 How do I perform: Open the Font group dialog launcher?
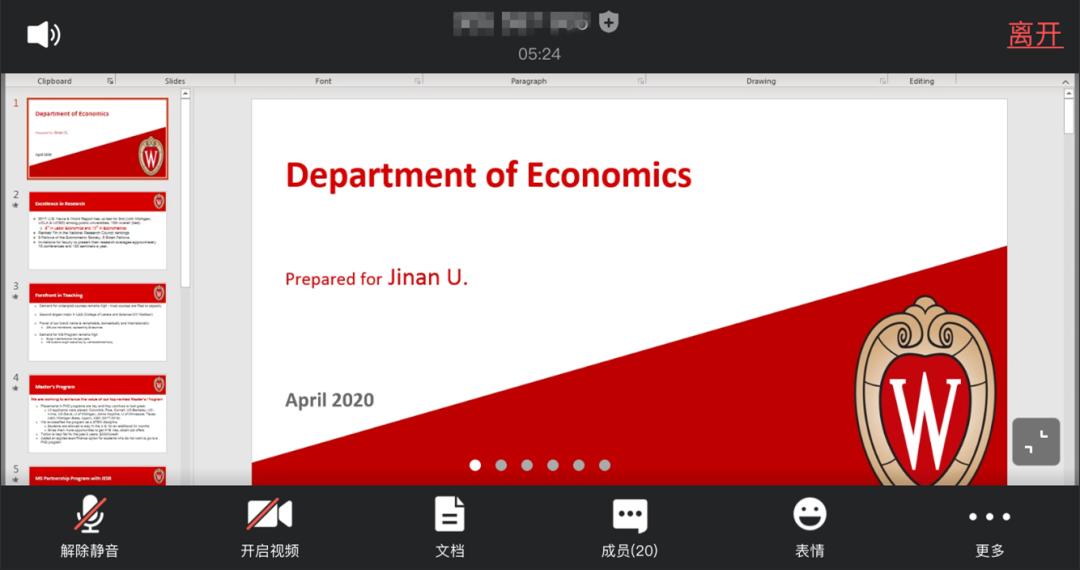tap(417, 81)
